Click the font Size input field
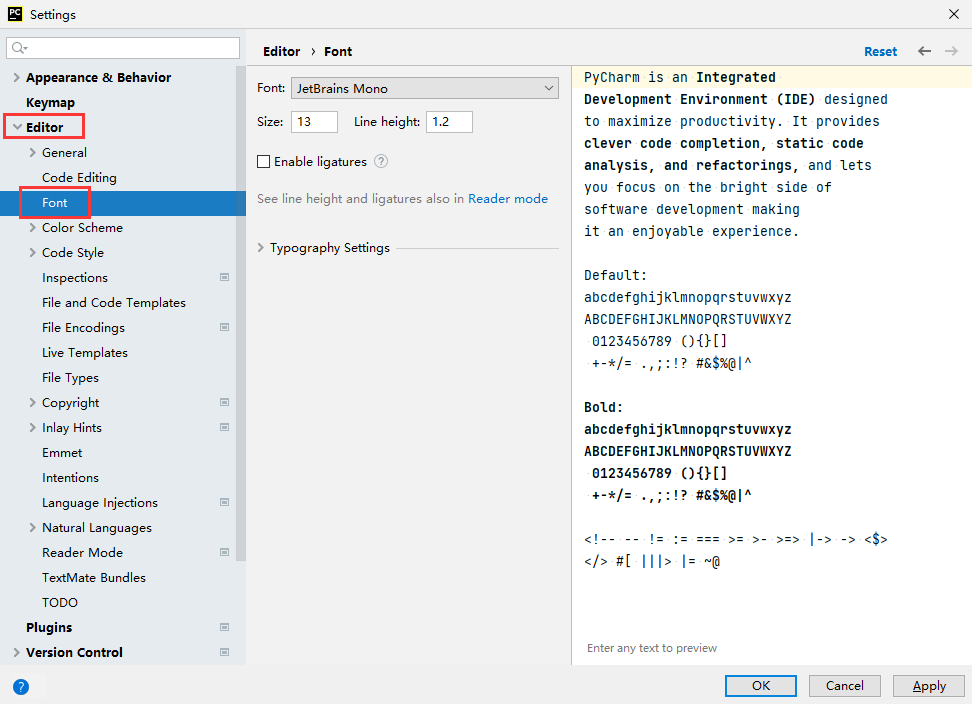Screen dimensions: 972x704 (x=314, y=121)
